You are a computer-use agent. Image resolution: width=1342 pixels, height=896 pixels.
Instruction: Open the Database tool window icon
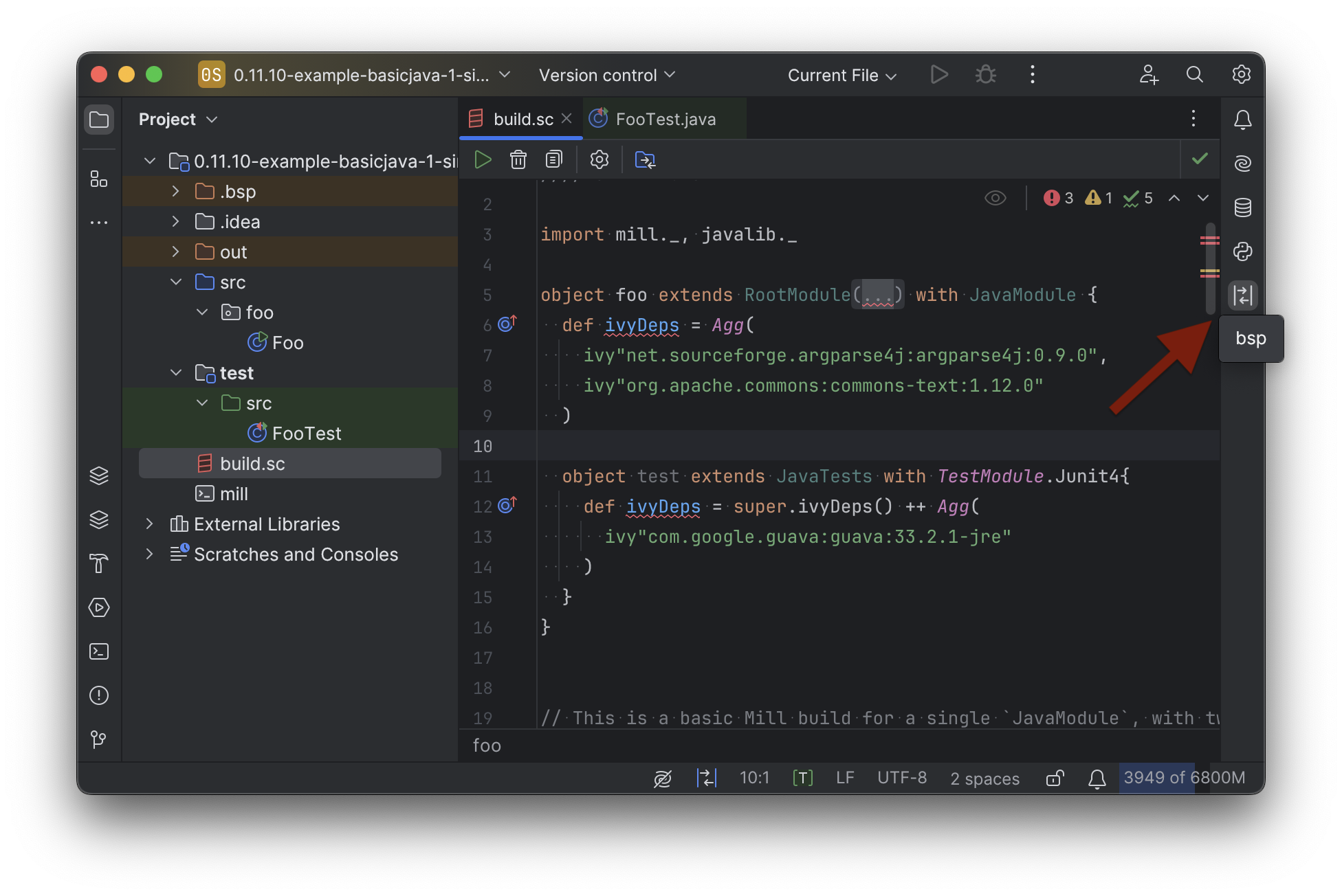1242,208
